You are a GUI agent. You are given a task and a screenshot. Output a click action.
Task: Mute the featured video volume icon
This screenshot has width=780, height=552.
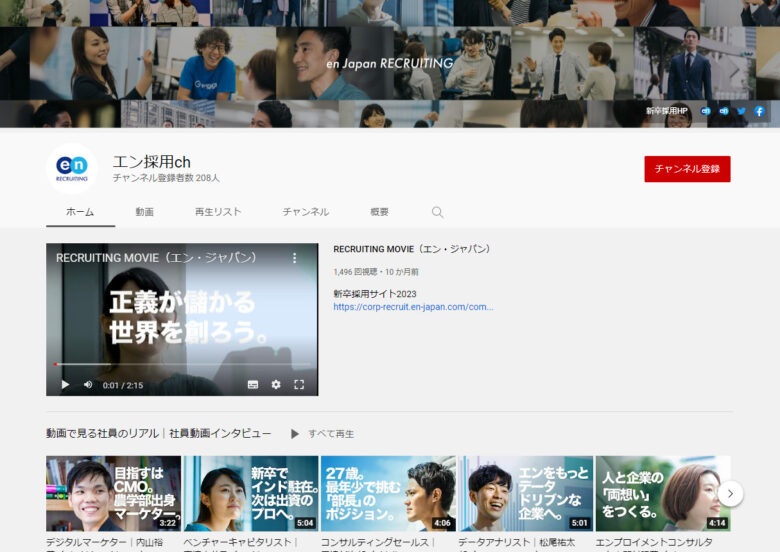click(88, 384)
